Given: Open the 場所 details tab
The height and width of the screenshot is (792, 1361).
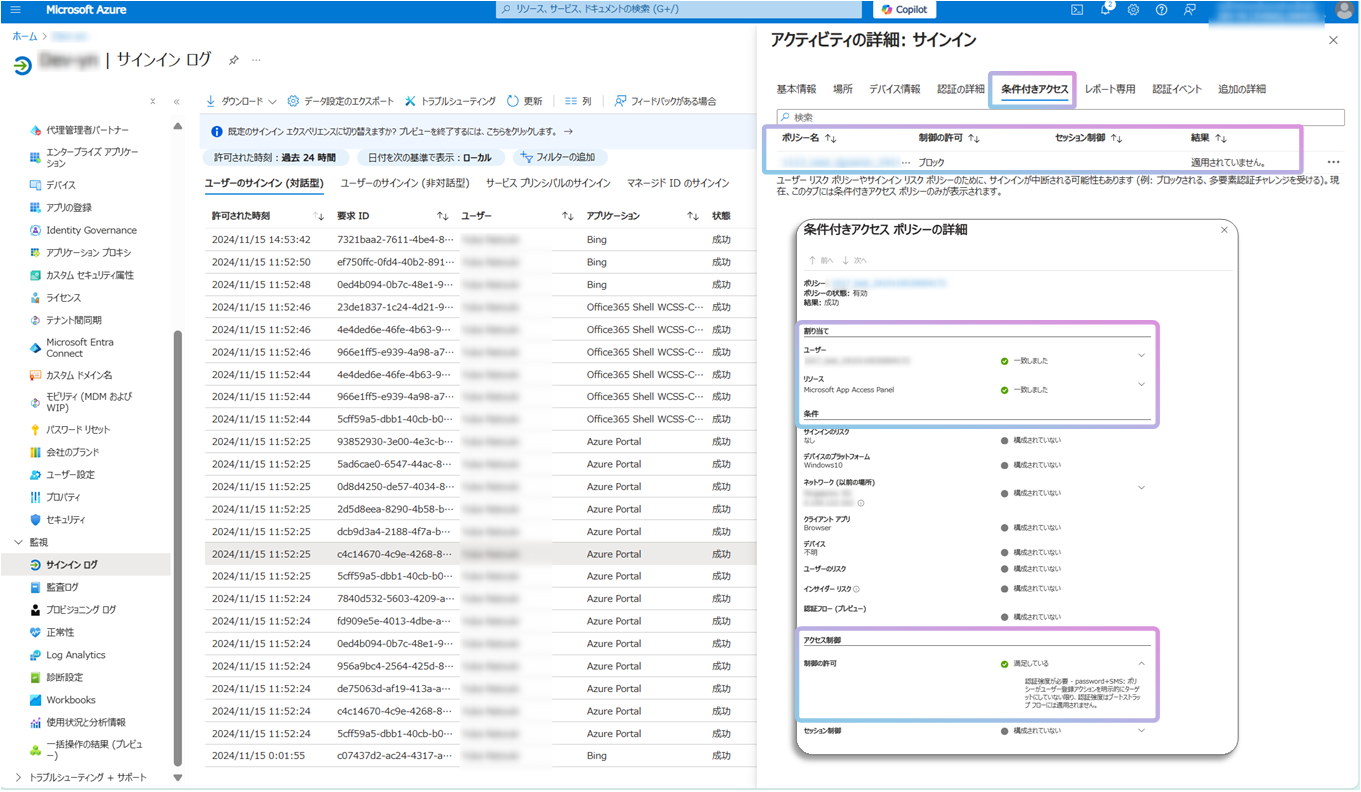Looking at the screenshot, I should [843, 89].
